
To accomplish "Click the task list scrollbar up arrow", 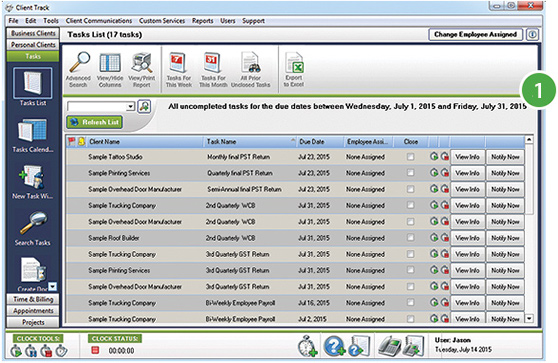I will click(530, 140).
